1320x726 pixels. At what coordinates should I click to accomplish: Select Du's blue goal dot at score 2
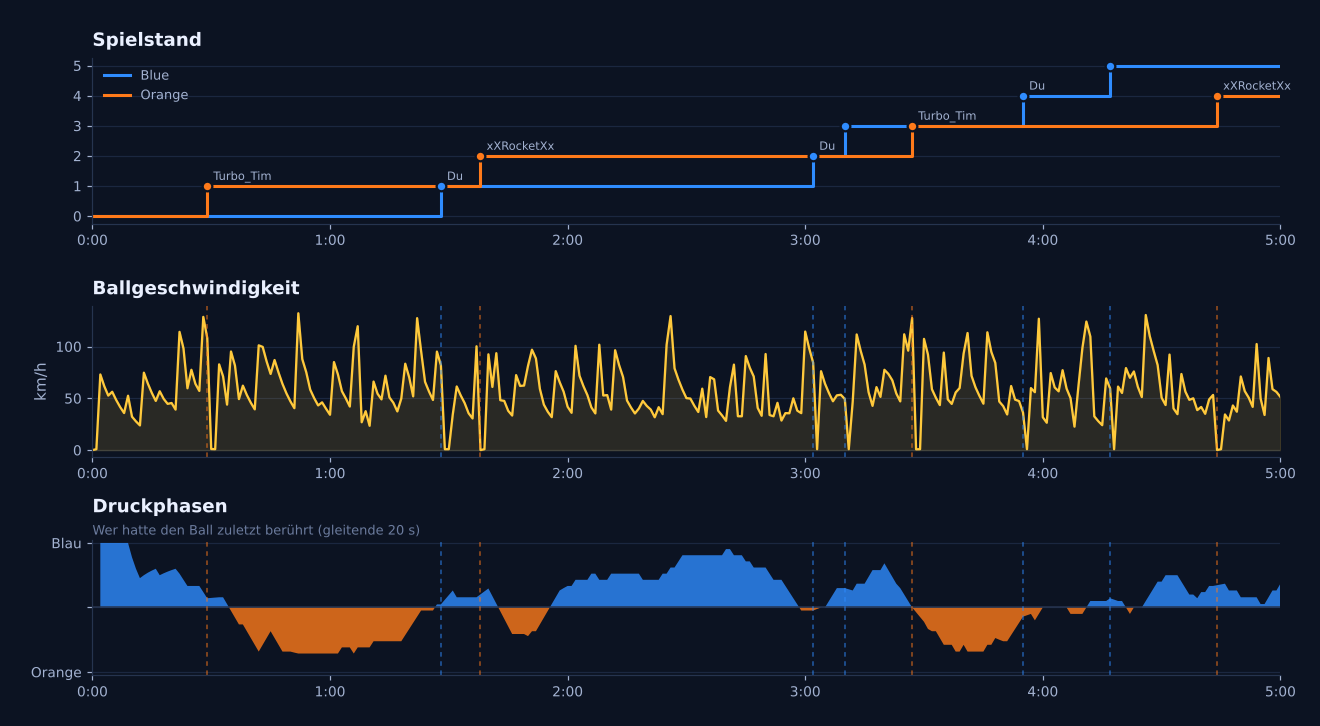[813, 157]
